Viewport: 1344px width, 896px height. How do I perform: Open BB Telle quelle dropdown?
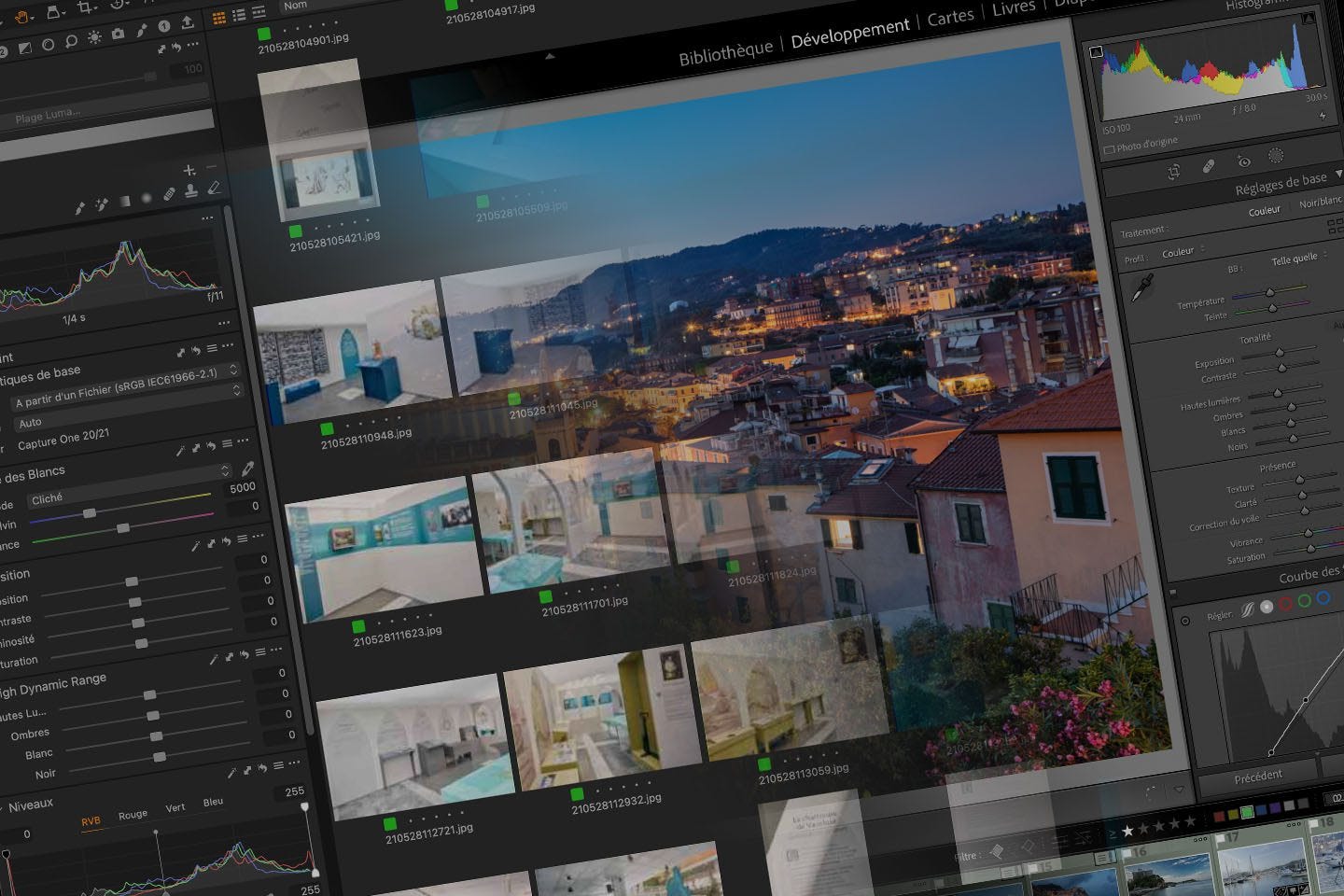1298,258
